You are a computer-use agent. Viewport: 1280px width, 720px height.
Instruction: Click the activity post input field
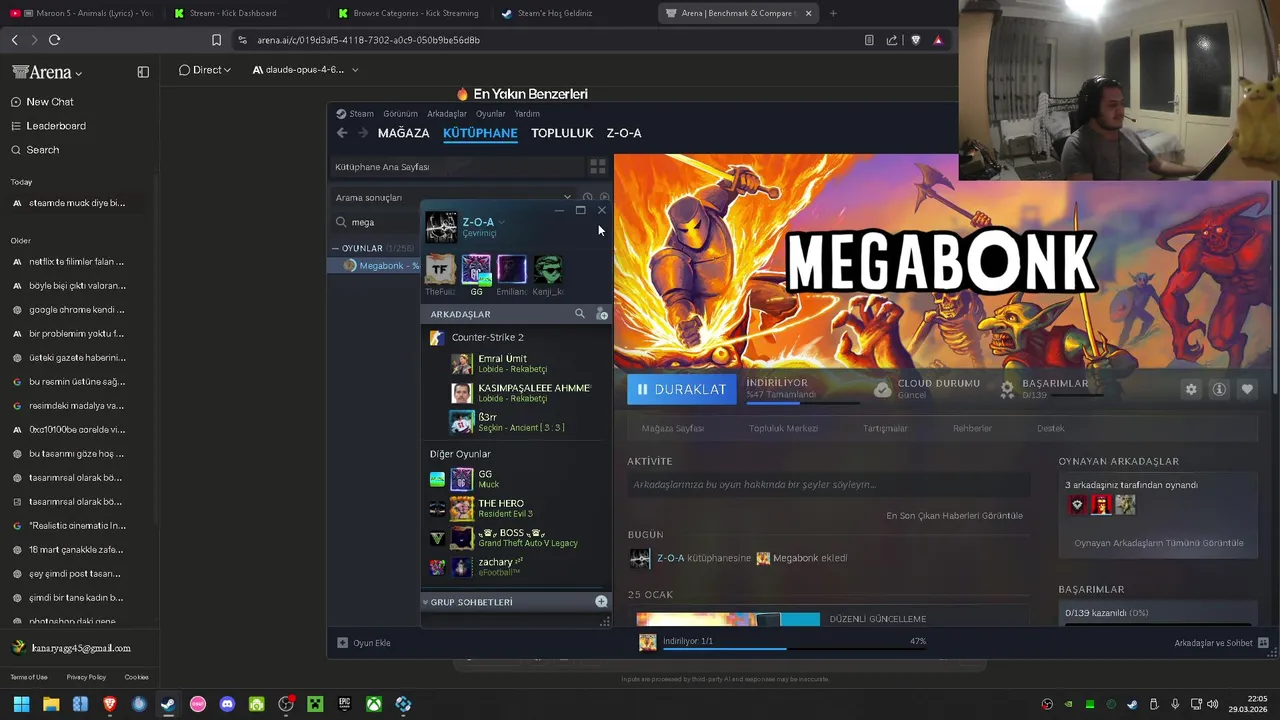(x=828, y=485)
